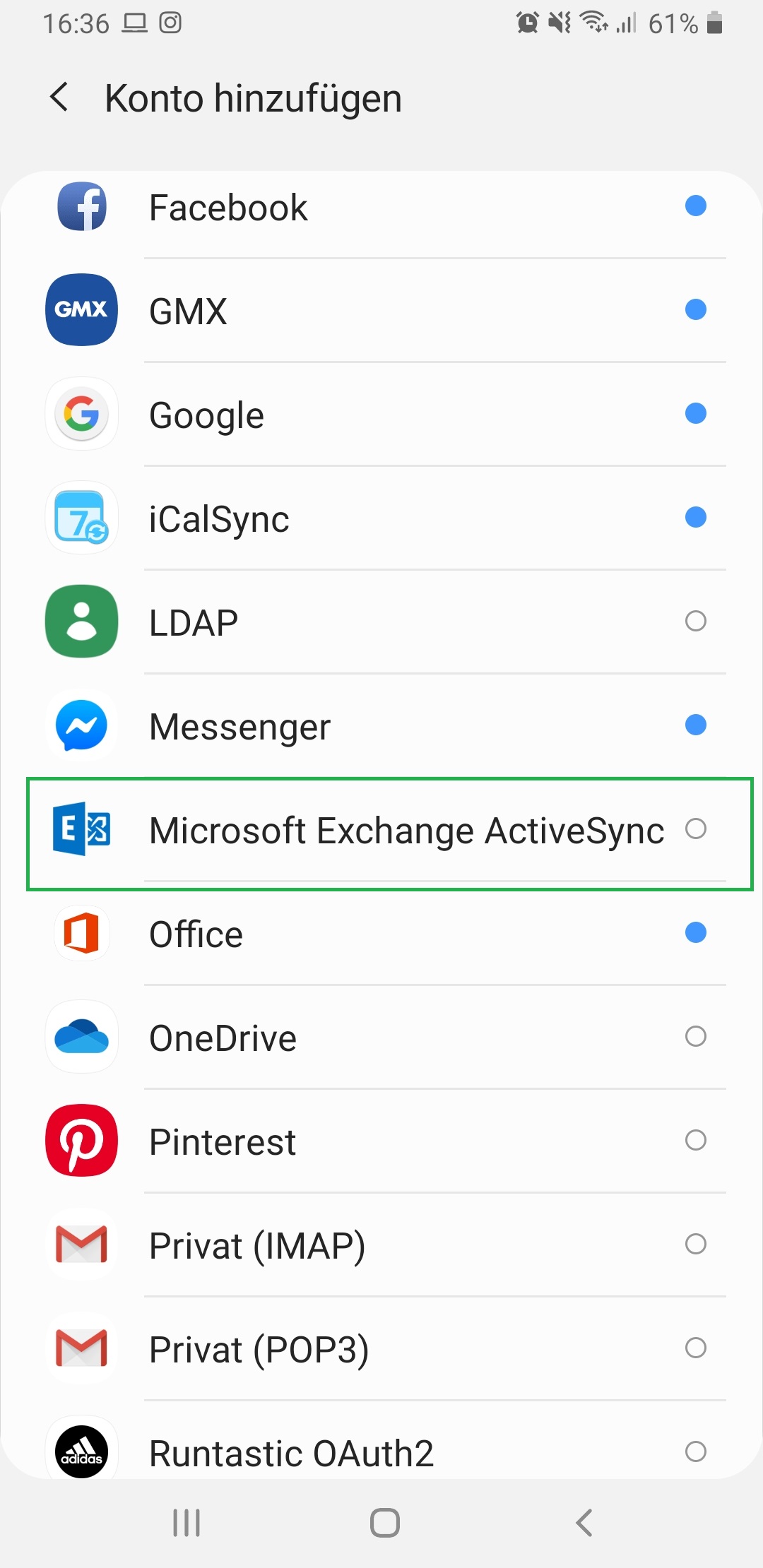Image resolution: width=763 pixels, height=1568 pixels.
Task: Select the Pinterest radio indicator
Action: click(x=696, y=1140)
